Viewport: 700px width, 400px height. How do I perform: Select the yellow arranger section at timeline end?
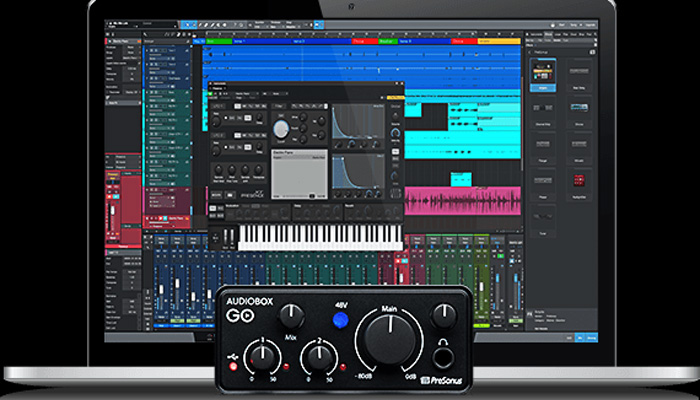coord(499,41)
